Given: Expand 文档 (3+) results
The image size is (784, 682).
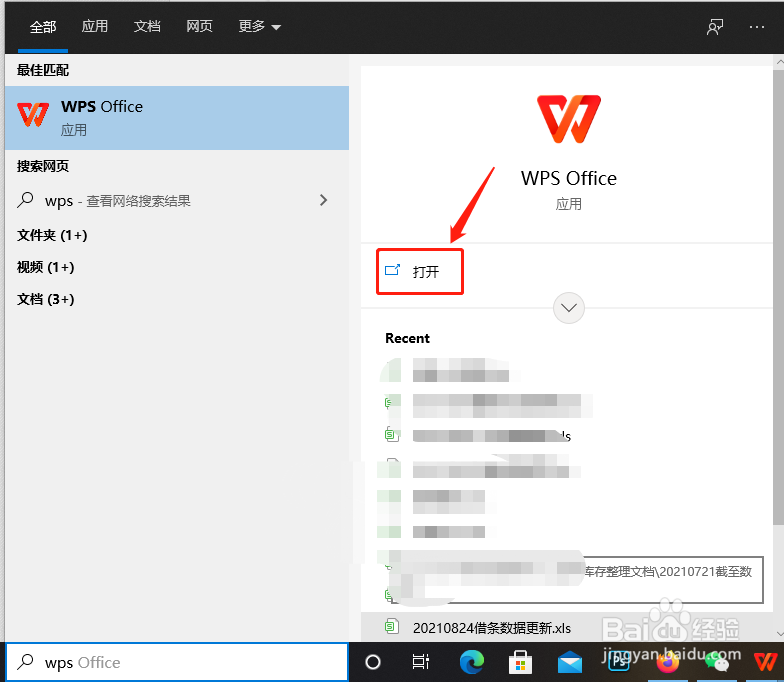Looking at the screenshot, I should click(x=46, y=299).
